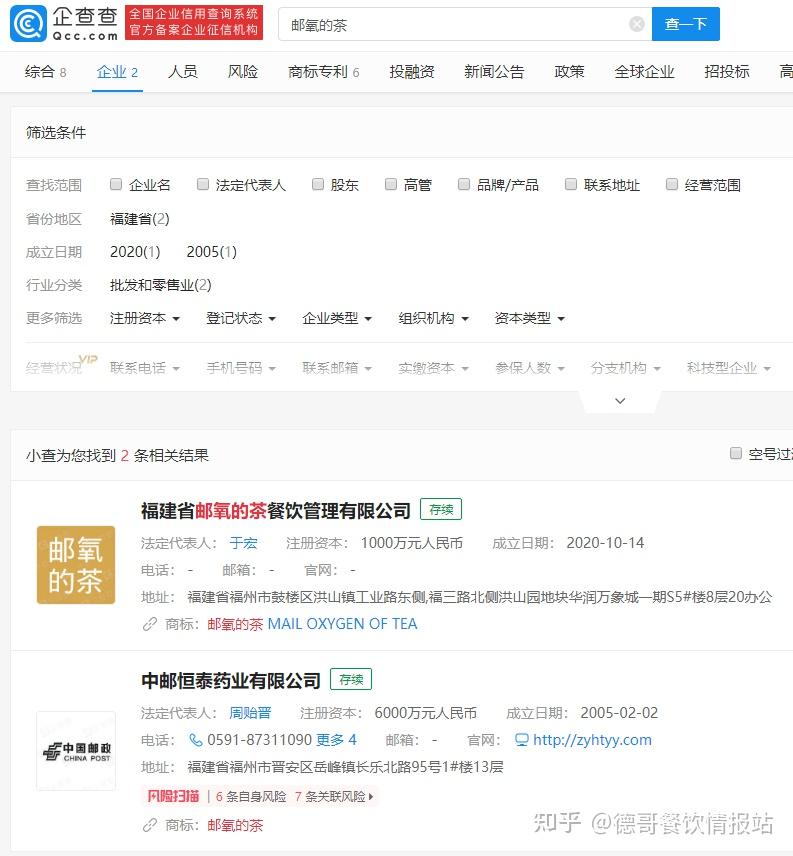
Task: Click the 存续 status tag on 中邮恒泰药业
Action: tap(351, 679)
